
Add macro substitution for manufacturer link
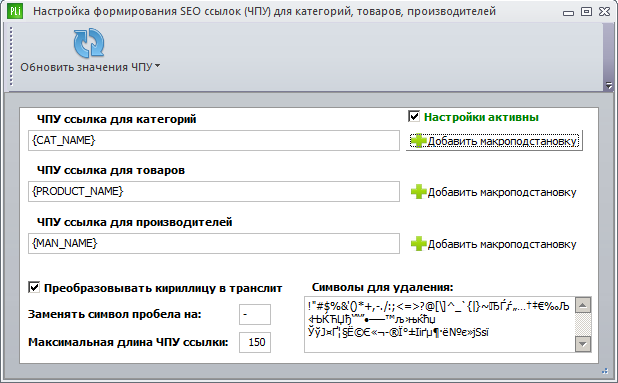coord(493,244)
